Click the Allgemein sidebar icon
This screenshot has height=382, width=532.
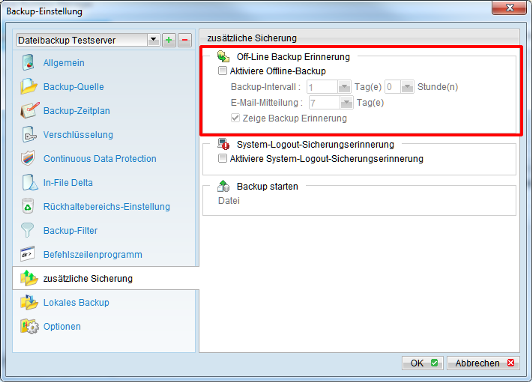coord(28,63)
